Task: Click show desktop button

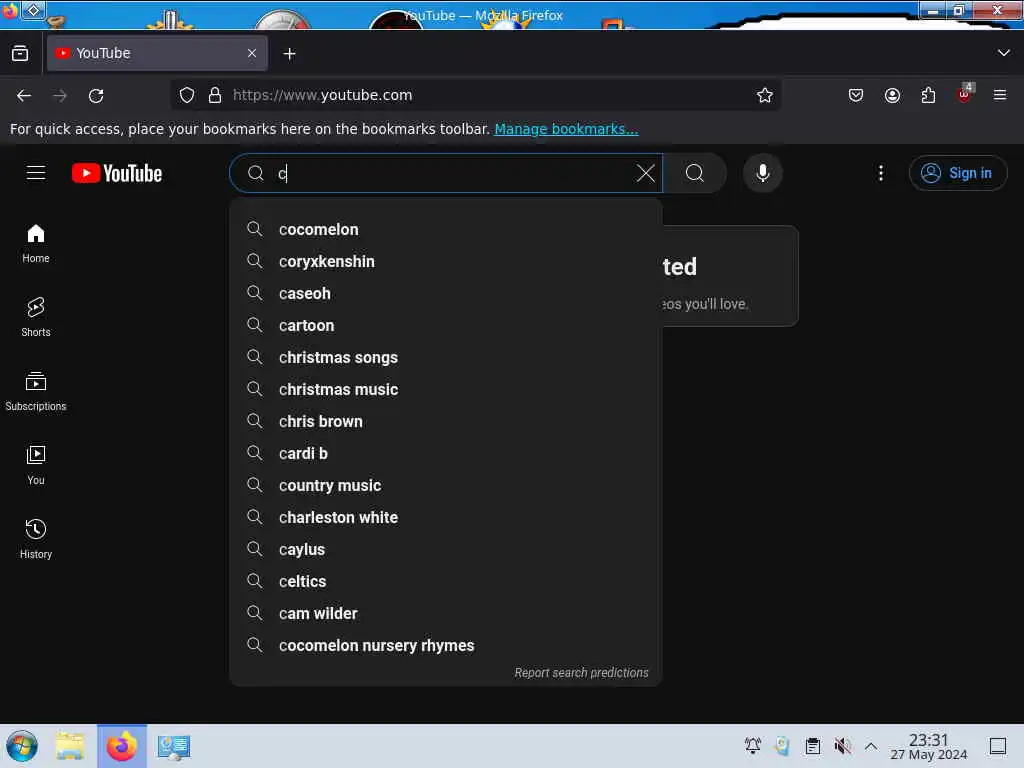Action: 998,746
